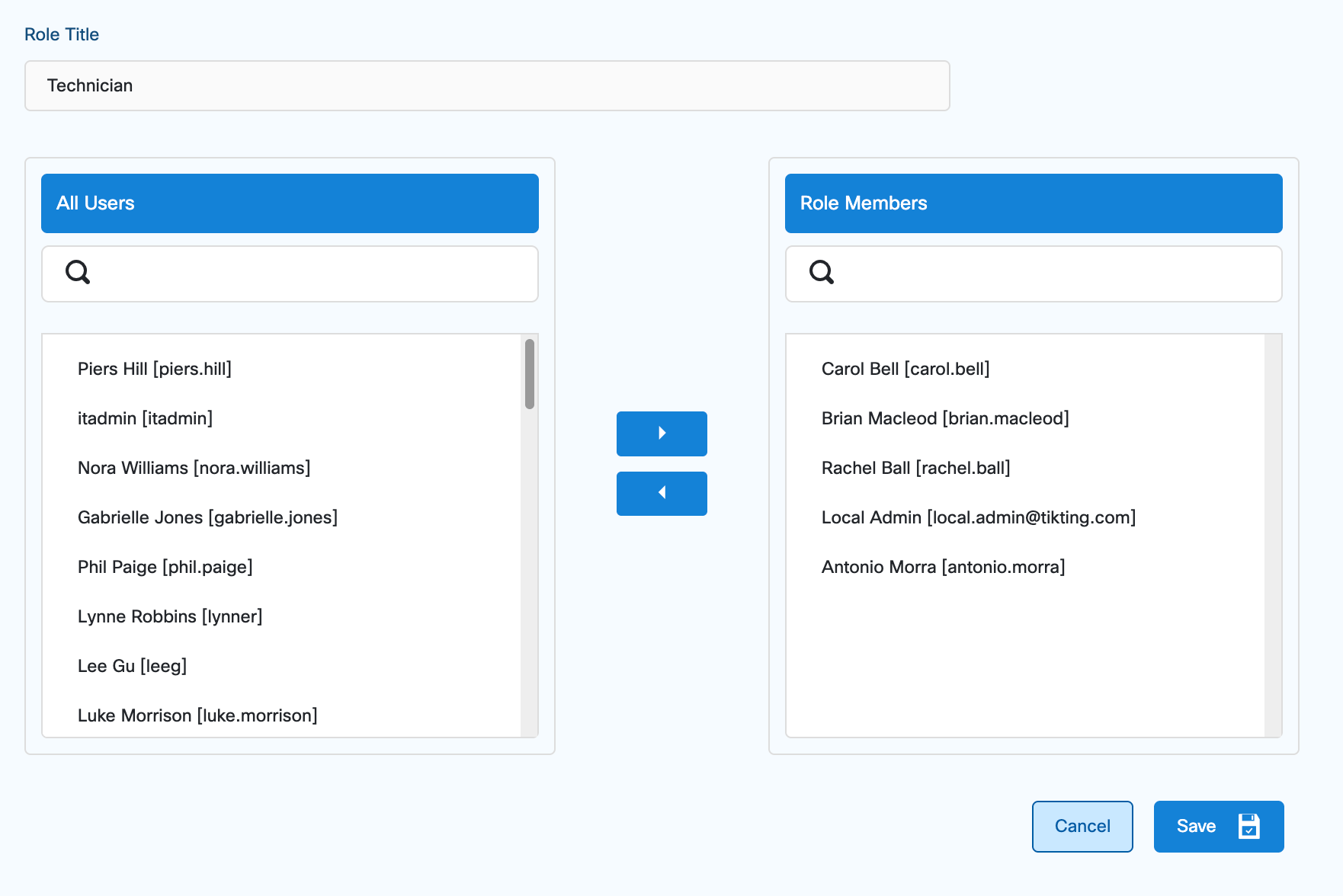This screenshot has width=1343, height=896.
Task: Pick Lynne Robbins from All Users
Action: tap(170, 616)
